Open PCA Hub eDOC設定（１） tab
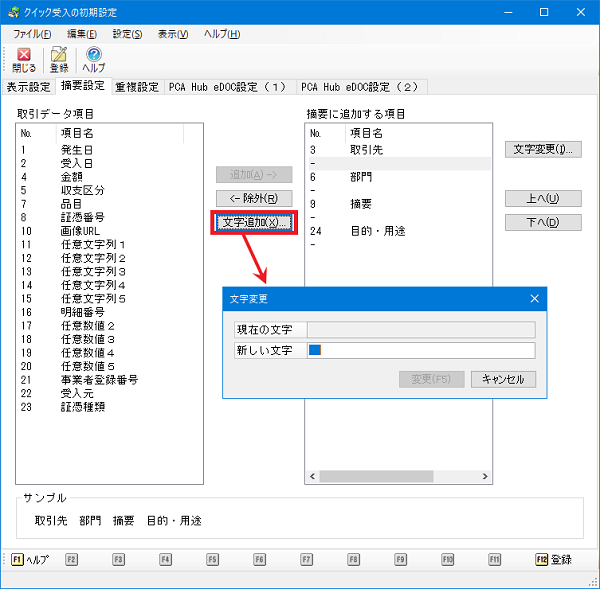The height and width of the screenshot is (589, 600). (227, 87)
